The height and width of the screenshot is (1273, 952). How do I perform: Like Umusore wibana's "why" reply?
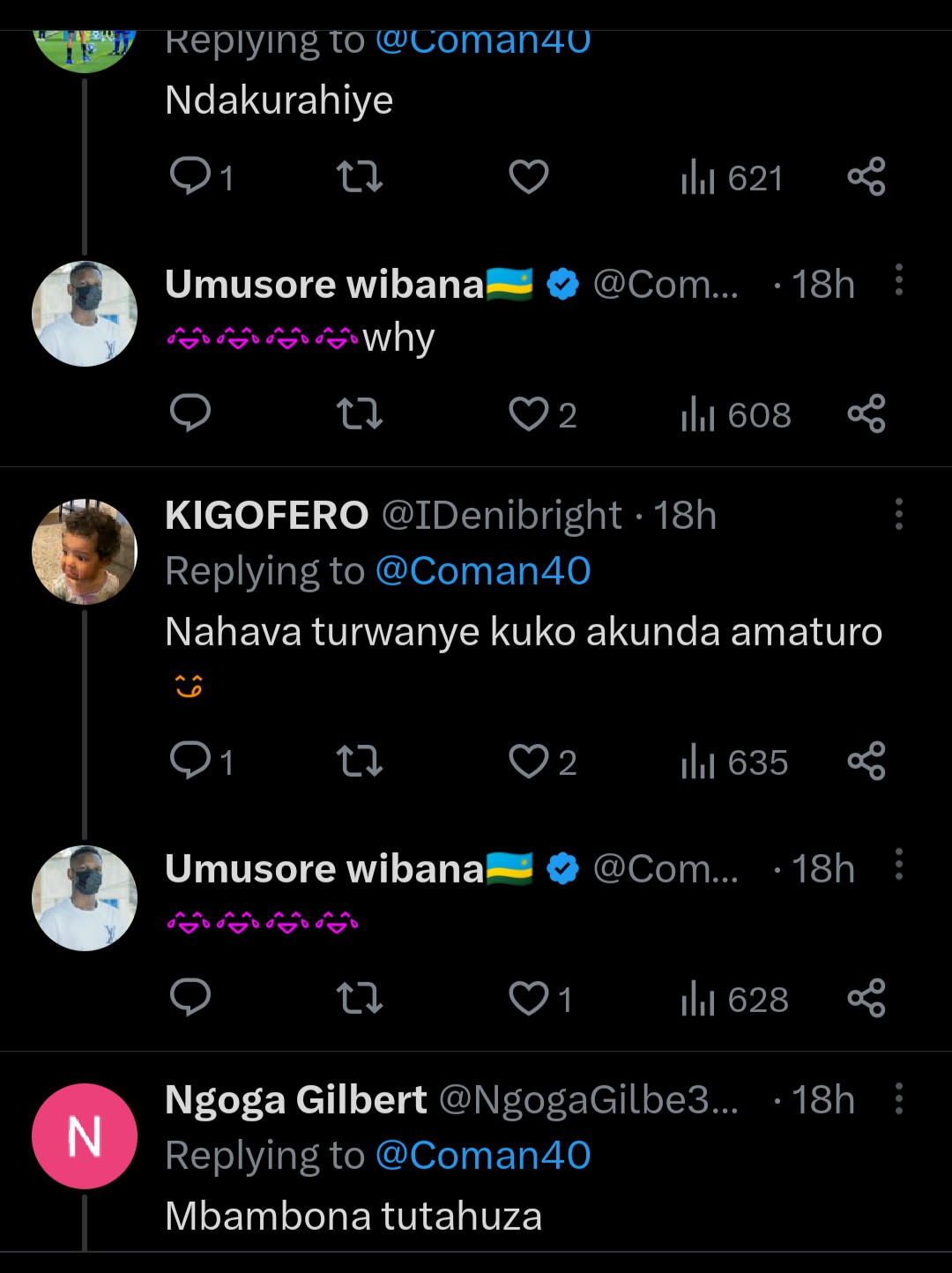(529, 413)
